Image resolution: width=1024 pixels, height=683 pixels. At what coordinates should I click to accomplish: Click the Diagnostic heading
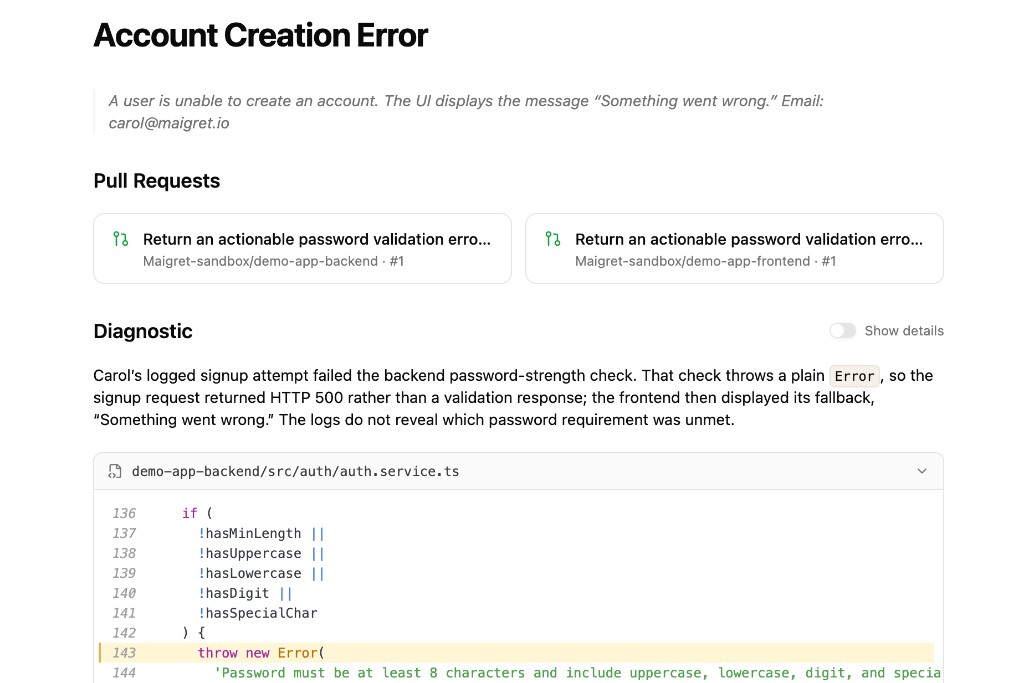click(x=143, y=331)
